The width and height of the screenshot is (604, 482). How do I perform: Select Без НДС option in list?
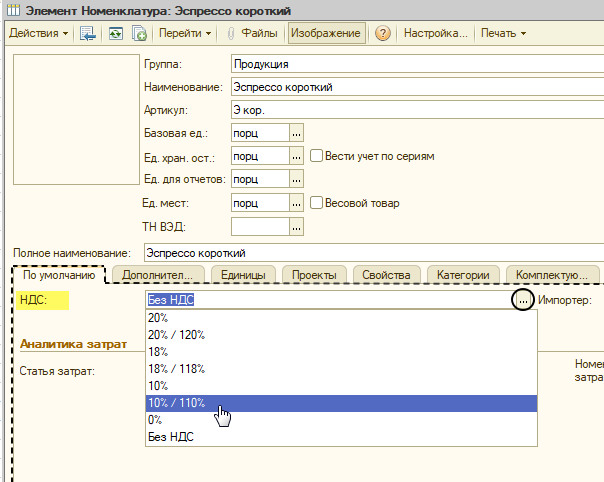point(341,437)
